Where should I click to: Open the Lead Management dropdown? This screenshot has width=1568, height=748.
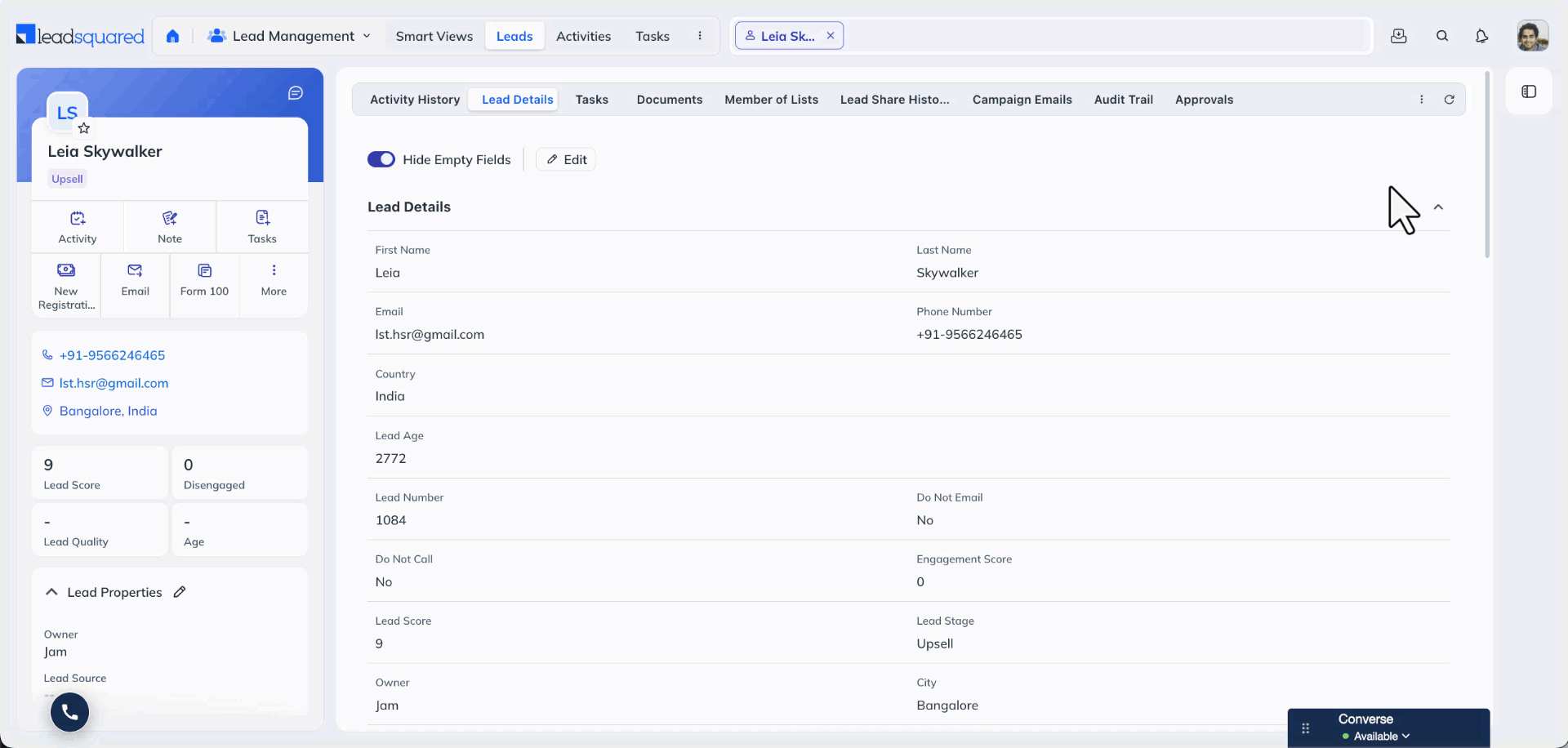[x=290, y=36]
